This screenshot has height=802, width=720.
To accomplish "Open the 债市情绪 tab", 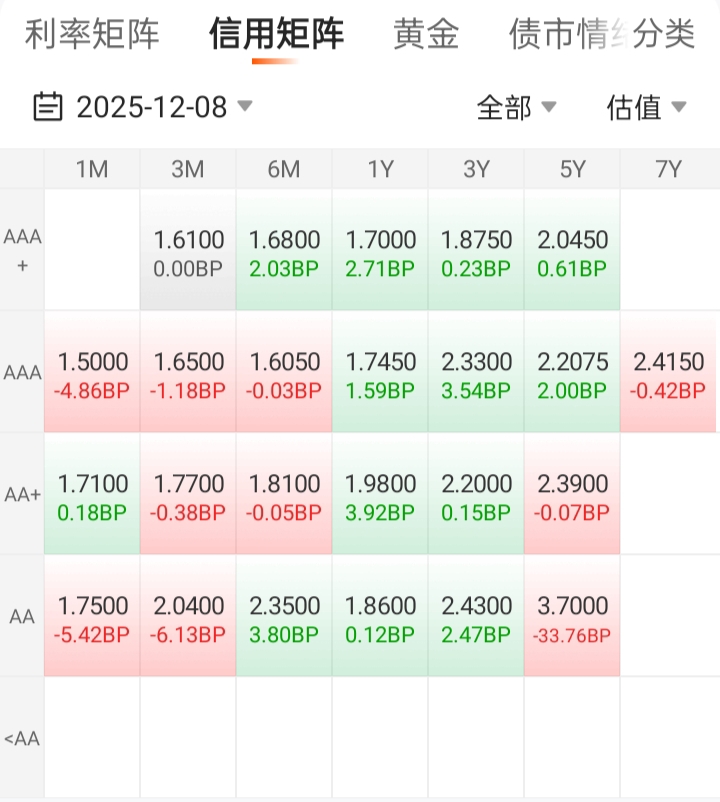I will (x=555, y=35).
